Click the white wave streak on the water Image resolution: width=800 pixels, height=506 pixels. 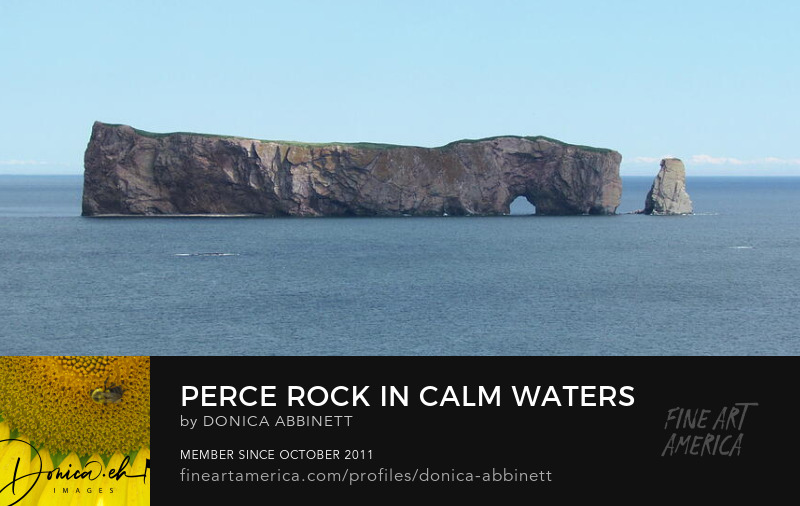pos(207,254)
